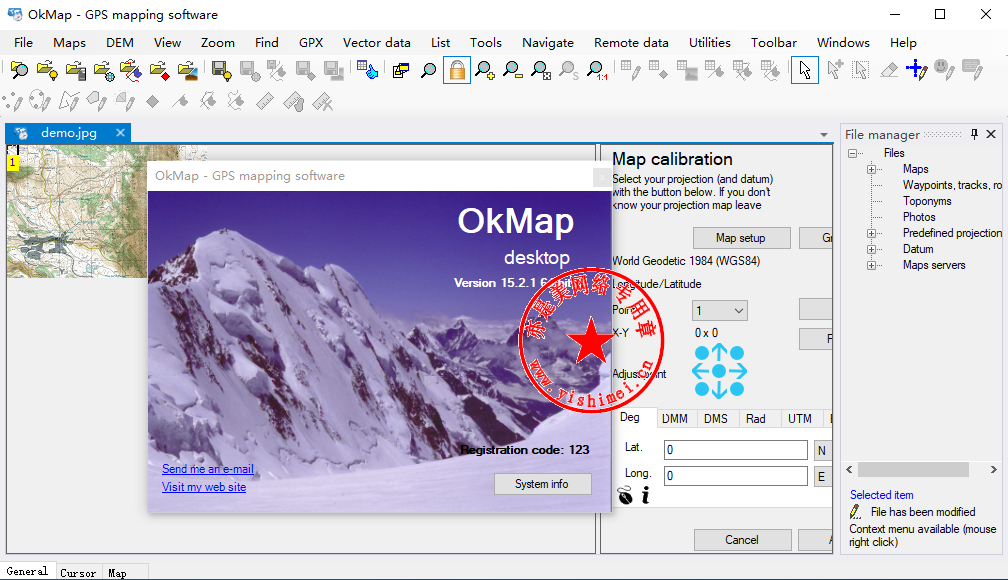The image size is (1008, 580).
Task: Collapse the Files tree root node
Action: pos(852,153)
